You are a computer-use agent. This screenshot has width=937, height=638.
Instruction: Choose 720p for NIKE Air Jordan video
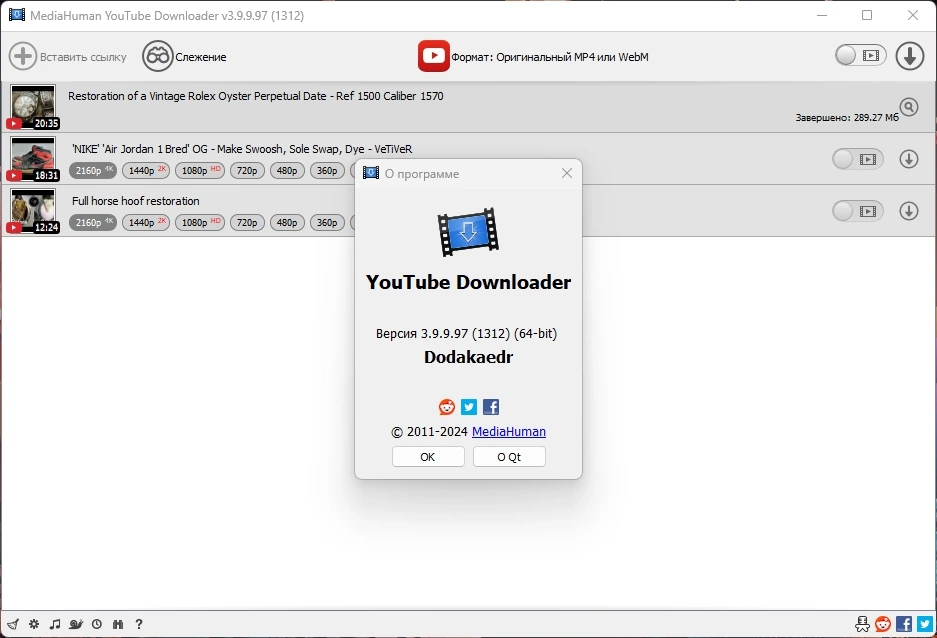click(x=247, y=171)
